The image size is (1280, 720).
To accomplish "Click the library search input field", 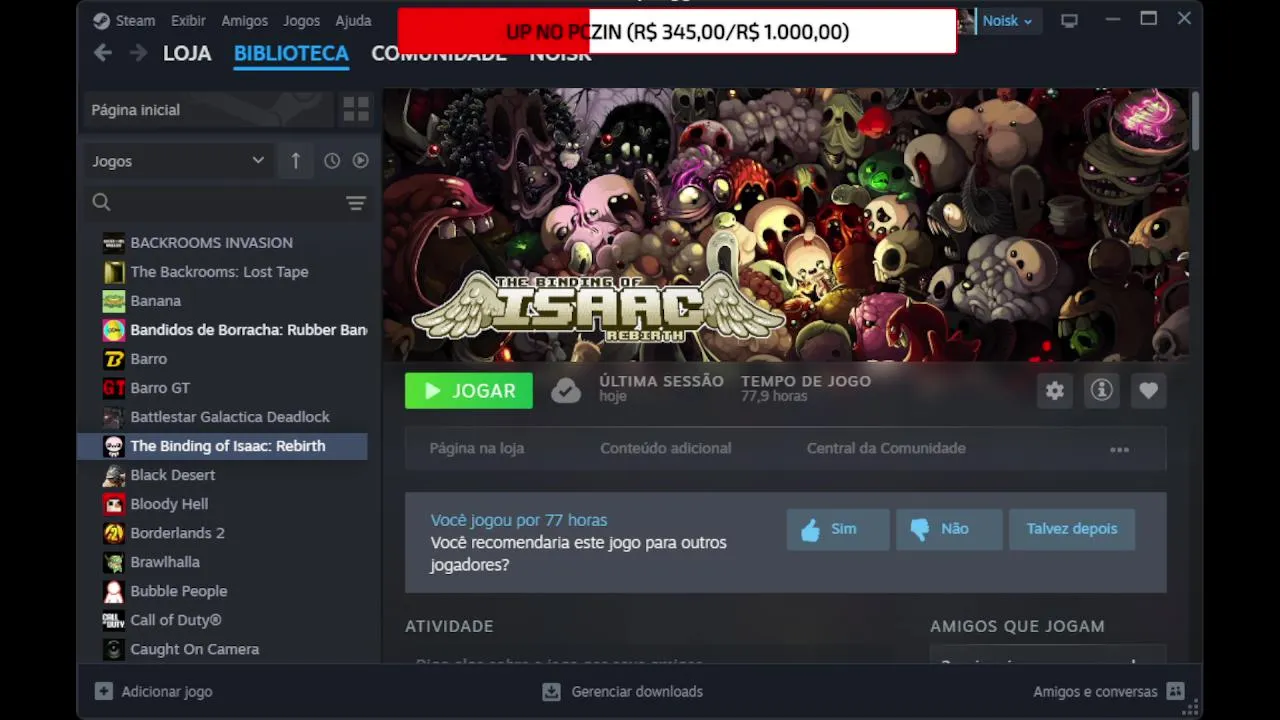I will pos(228,203).
